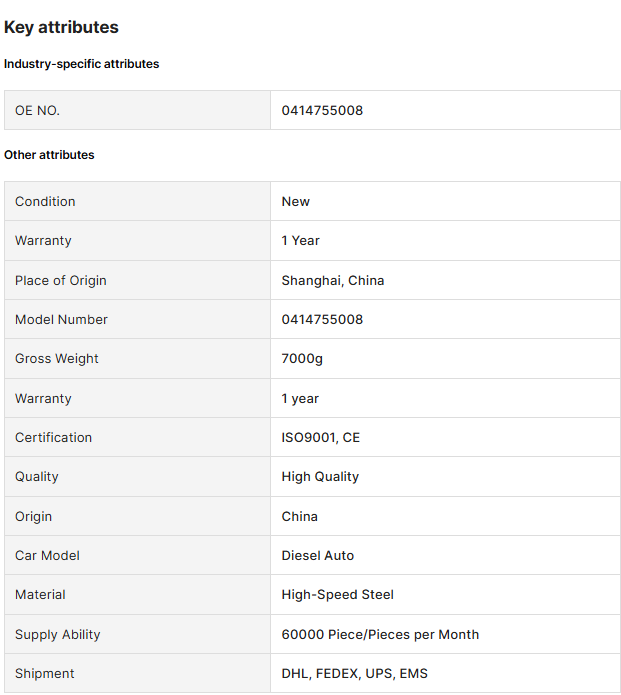Select the High-Speed Steel material value
Image resolution: width=621 pixels, height=695 pixels.
click(338, 595)
